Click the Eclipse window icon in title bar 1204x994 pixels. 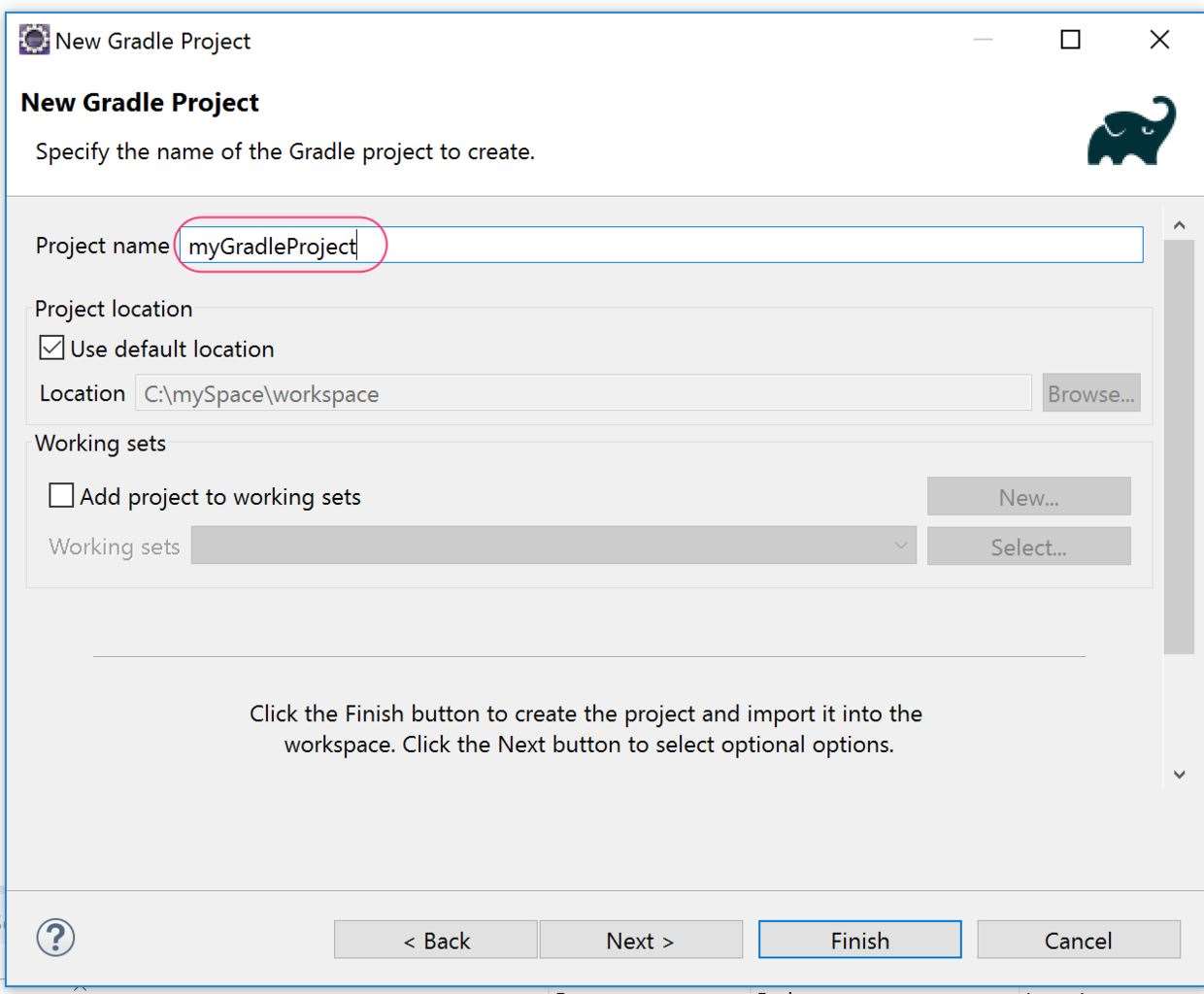coord(34,40)
